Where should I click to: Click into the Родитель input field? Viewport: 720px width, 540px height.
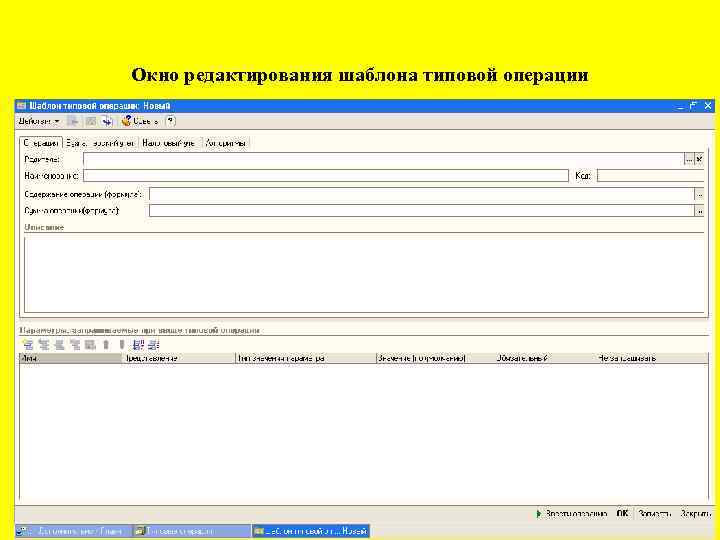[383, 159]
